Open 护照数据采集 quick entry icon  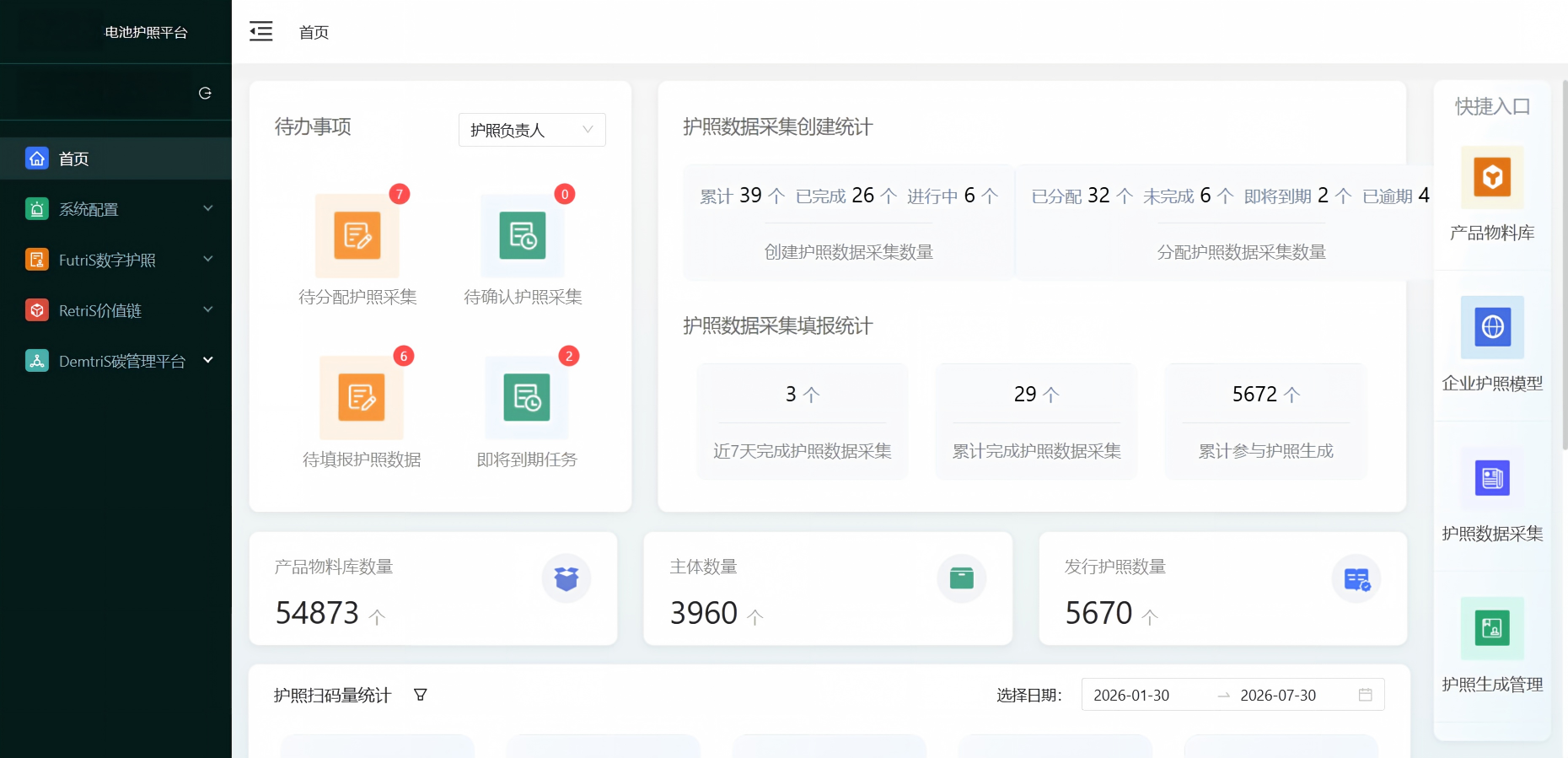(x=1492, y=478)
